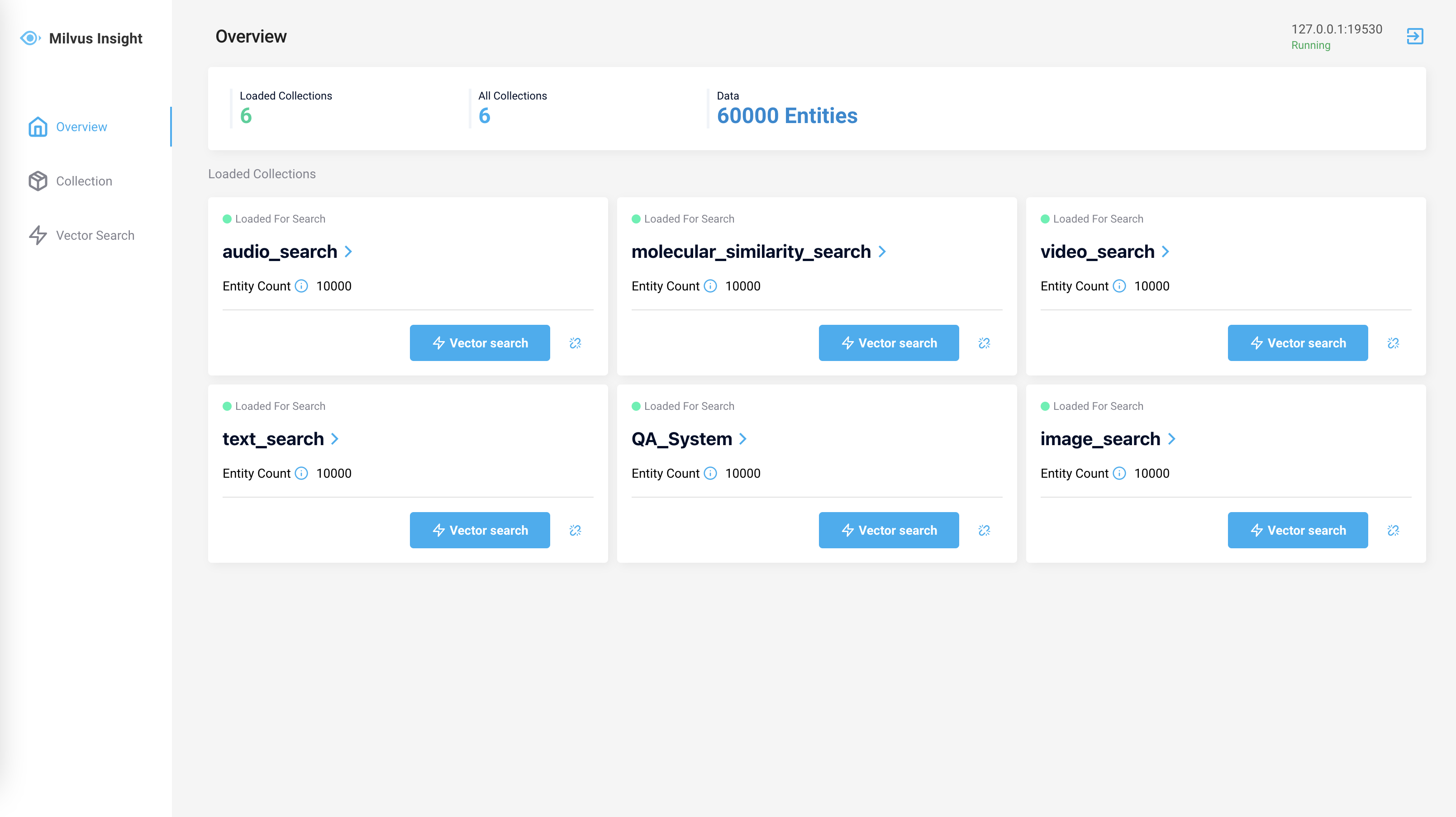Click the Vector Search lightning icon in sidebar
The image size is (1456, 817).
click(x=38, y=235)
